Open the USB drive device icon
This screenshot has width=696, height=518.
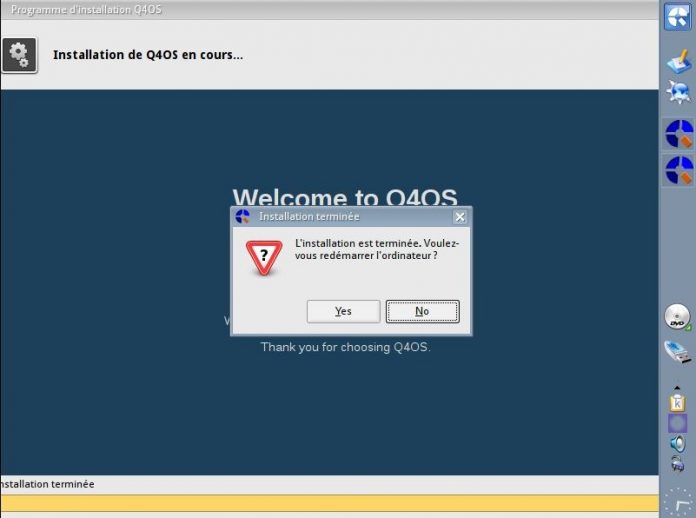[678, 352]
